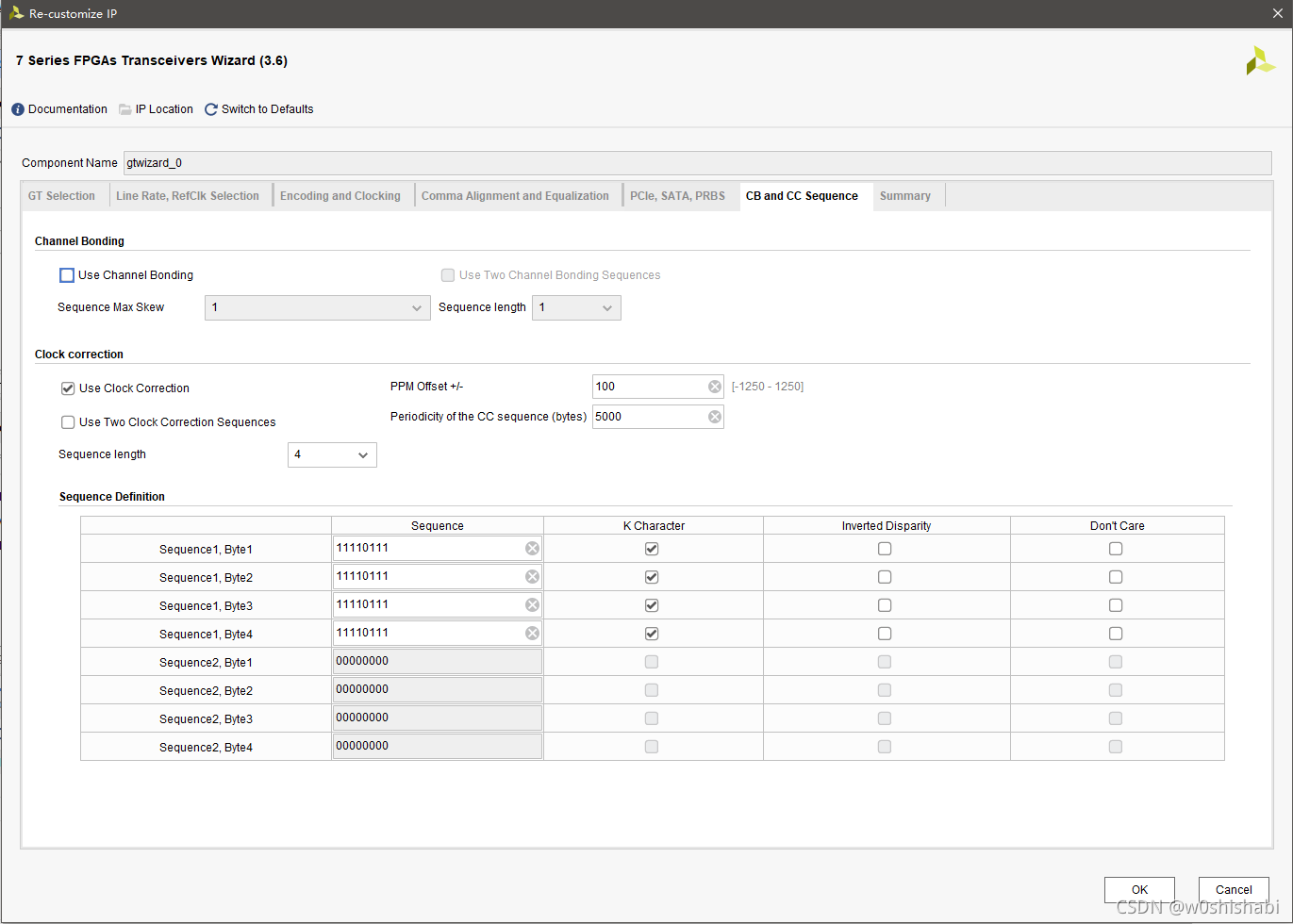
Task: Clear the Sequence1, Byte1 sequence value
Action: coord(532,549)
